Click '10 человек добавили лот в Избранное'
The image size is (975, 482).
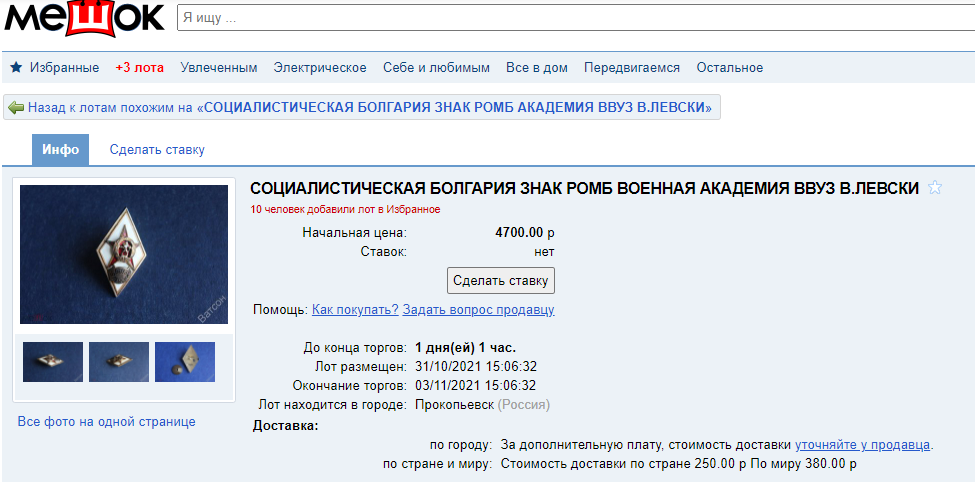345,210
